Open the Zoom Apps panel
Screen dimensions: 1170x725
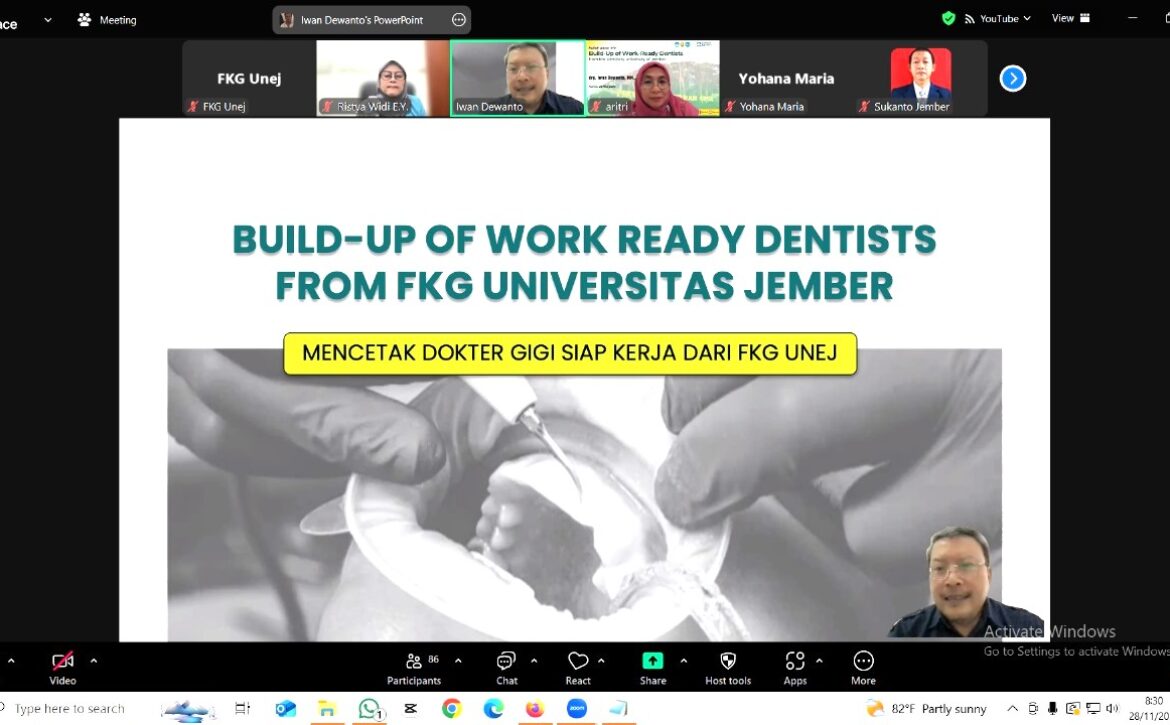pos(795,668)
